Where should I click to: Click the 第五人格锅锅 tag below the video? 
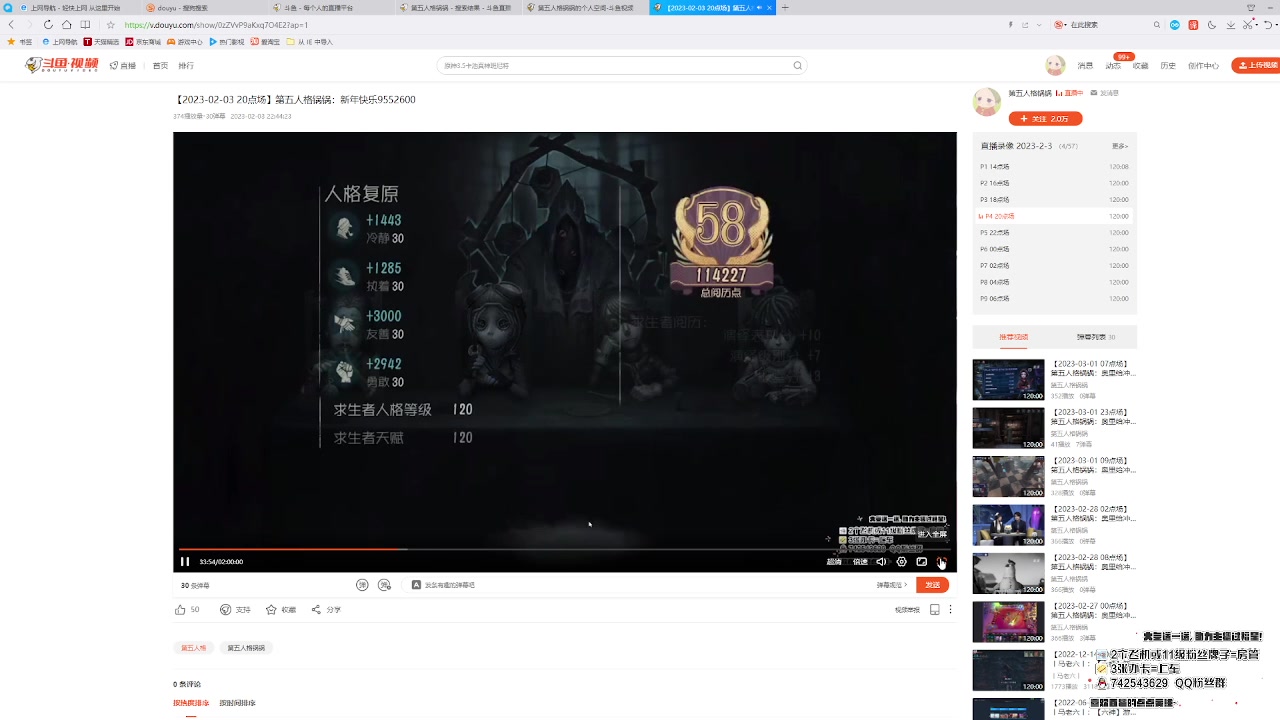(x=246, y=648)
